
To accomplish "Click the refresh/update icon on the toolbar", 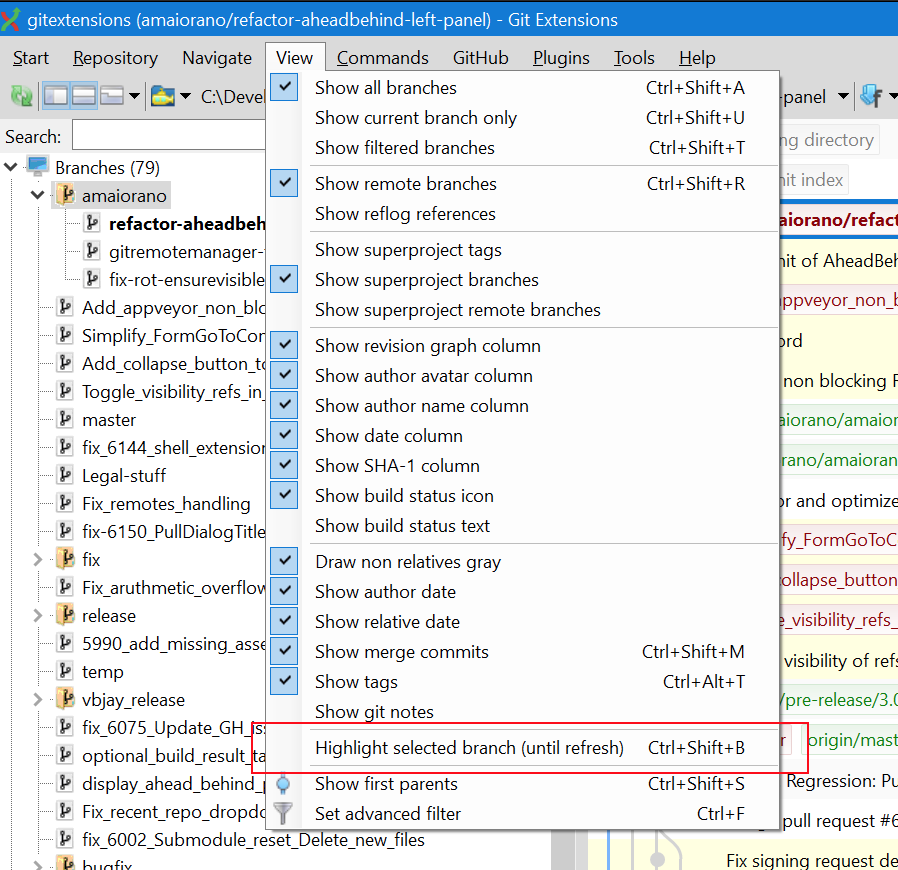I will pyautogui.click(x=20, y=95).
